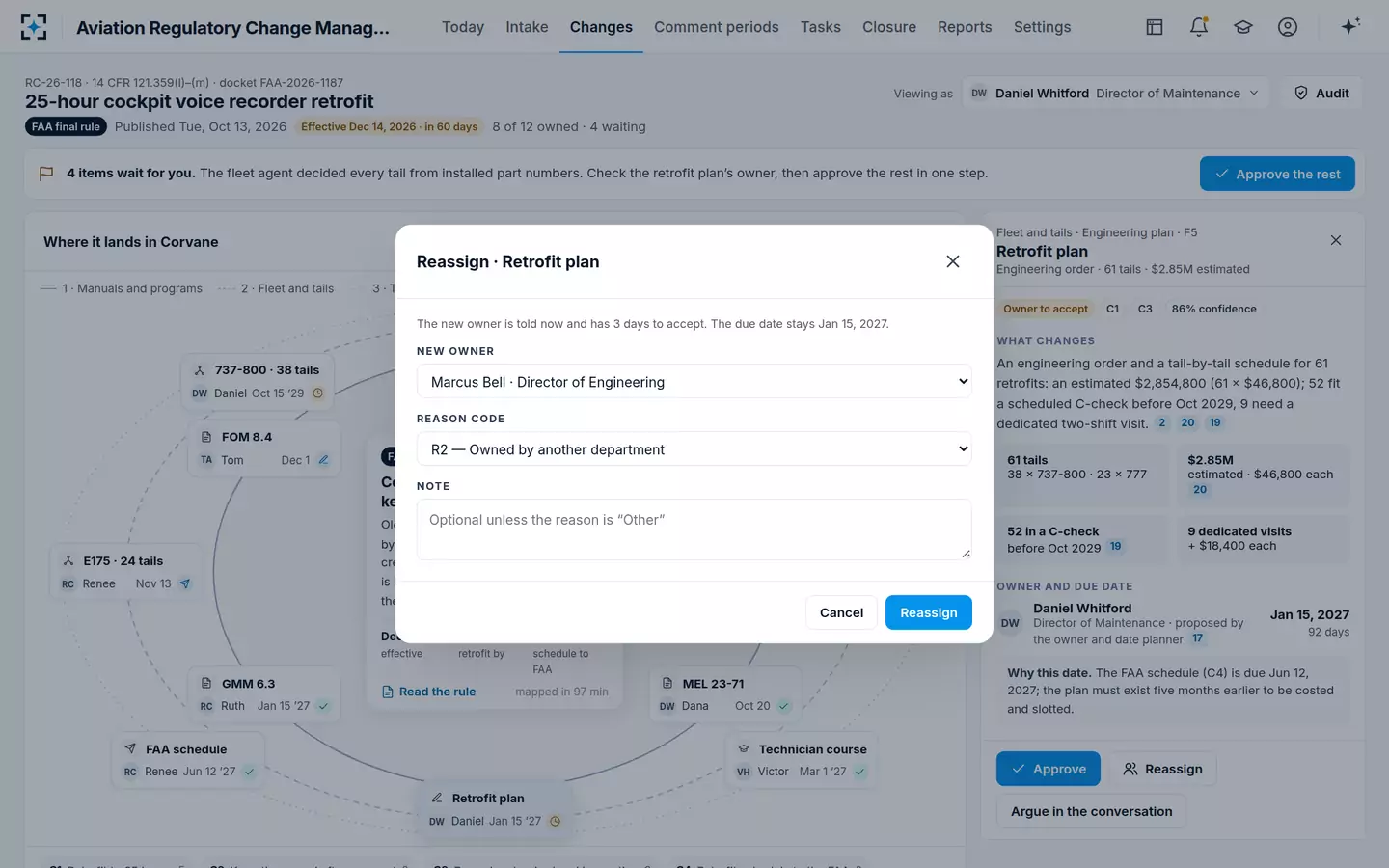Click the flag icon in waiting banner

click(46, 174)
